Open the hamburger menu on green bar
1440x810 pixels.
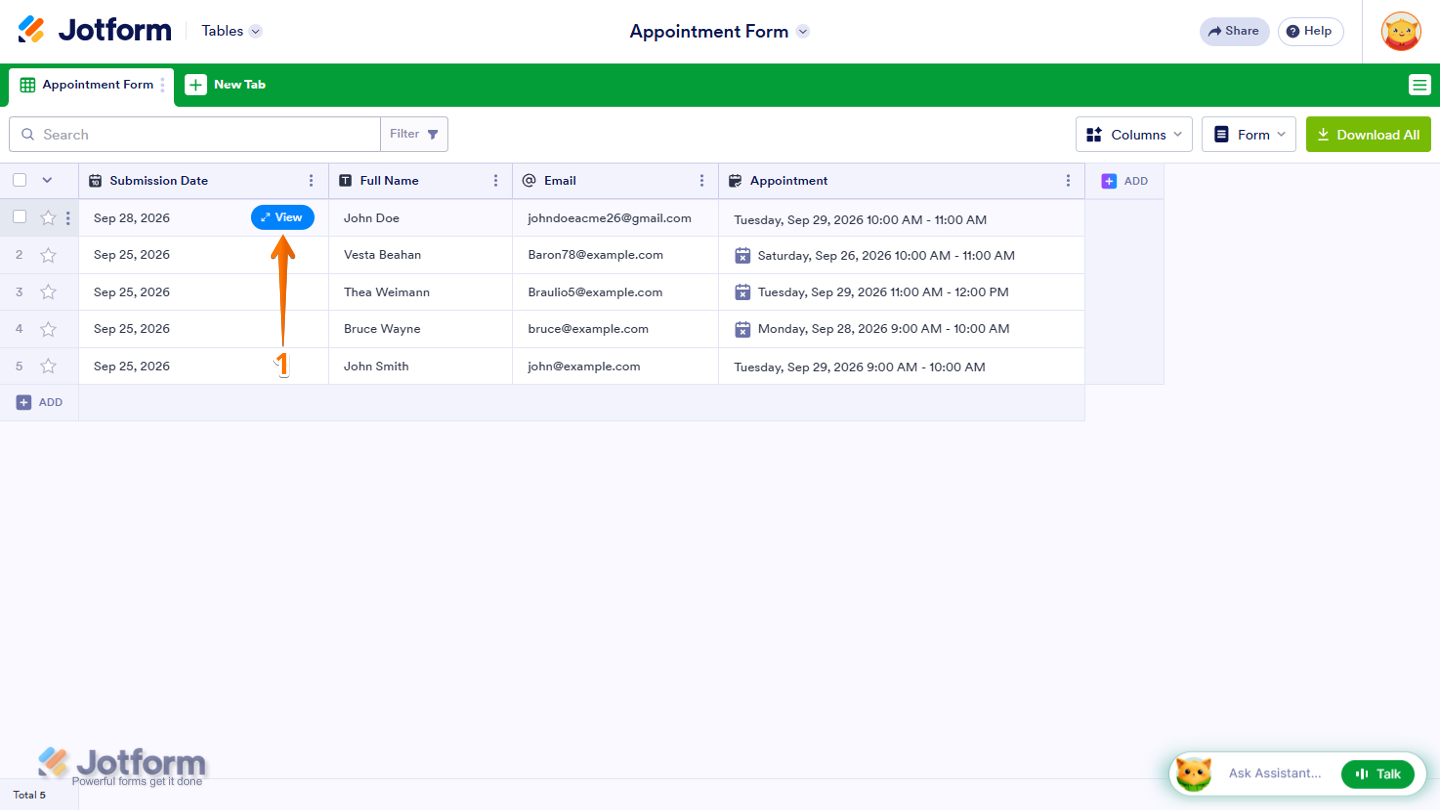(1419, 85)
